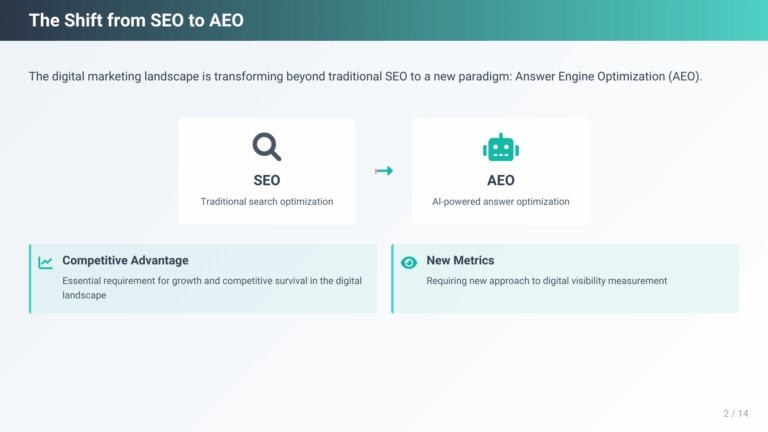Click the 'Competitive Advantage' heading
This screenshot has height=432, width=768.
(125, 260)
